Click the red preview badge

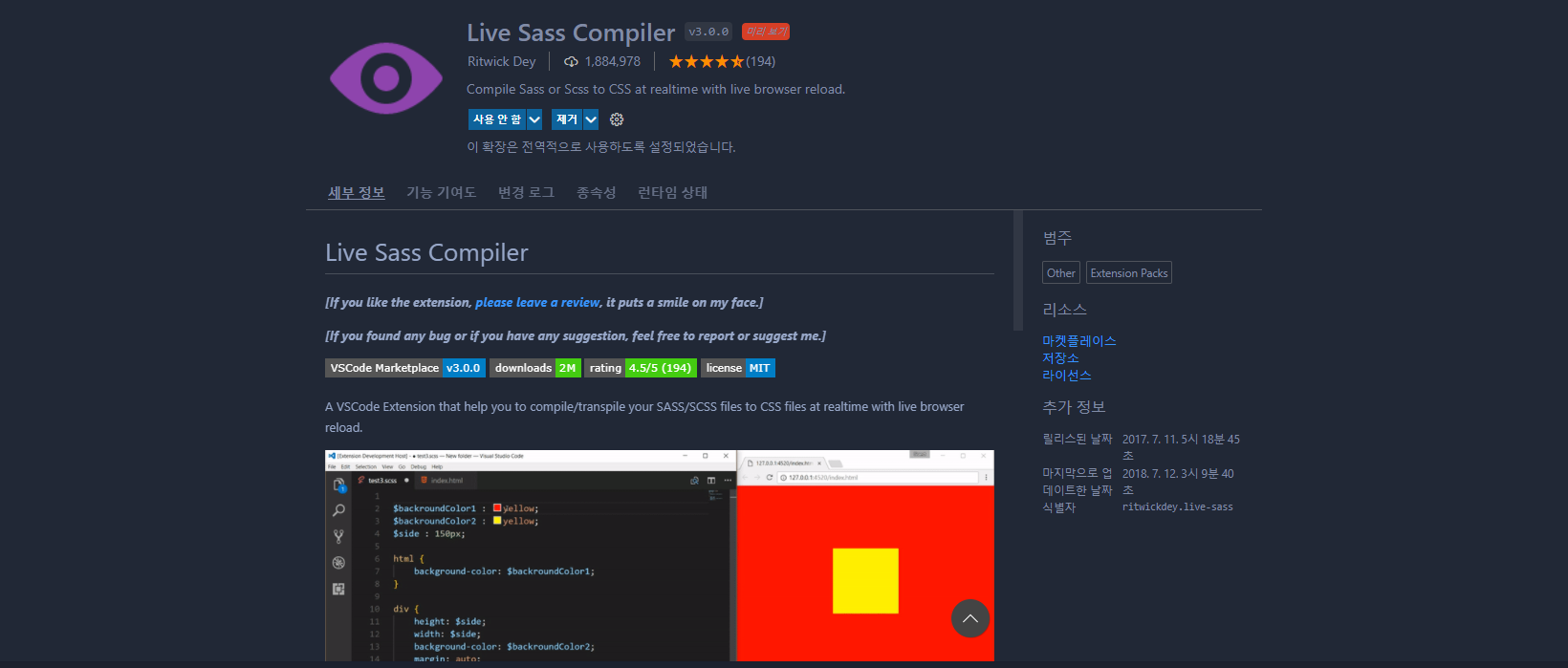(x=766, y=32)
